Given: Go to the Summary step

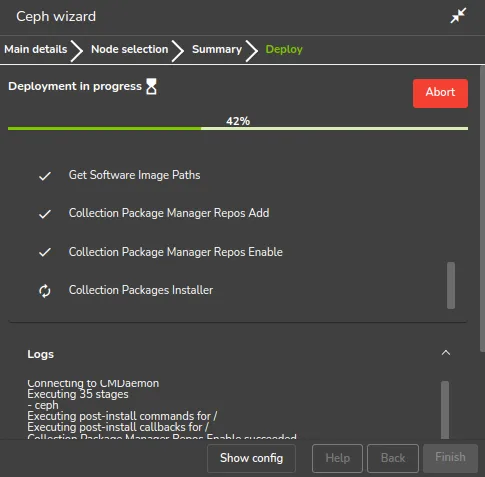Looking at the screenshot, I should [x=217, y=49].
